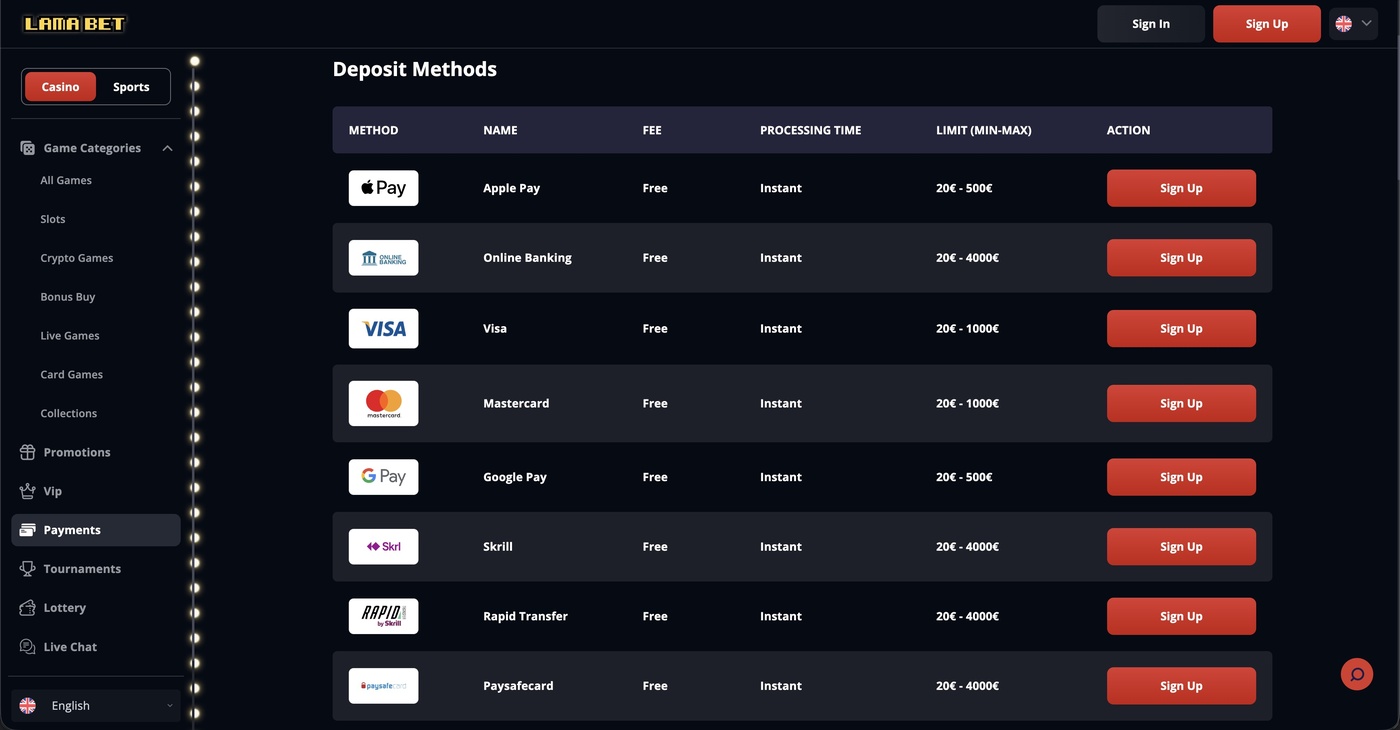Click the Rapid Transfer logo
1400x730 pixels.
(383, 616)
